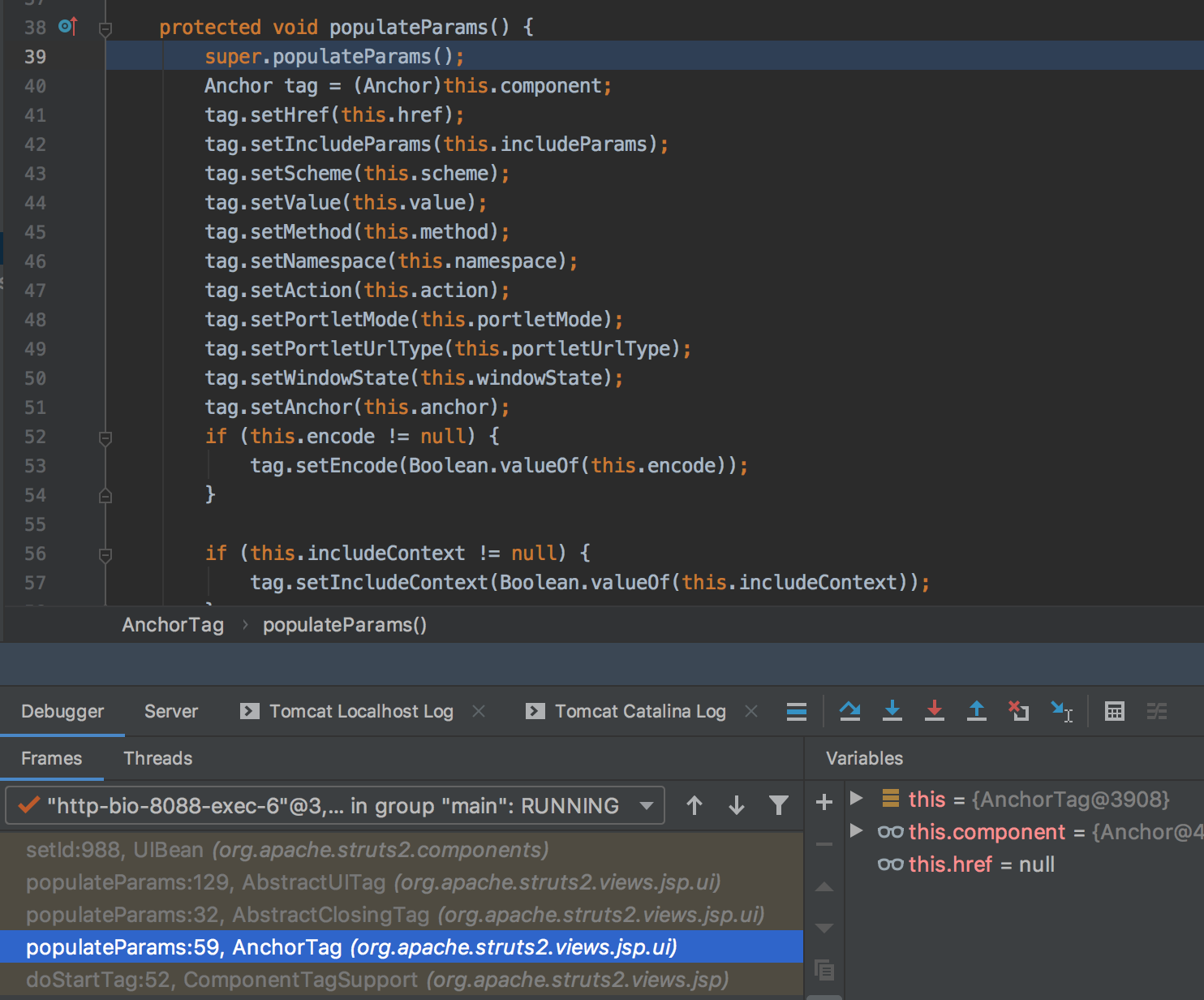Click the filter frames funnel icon
The height and width of the screenshot is (1000, 1204).
779,805
